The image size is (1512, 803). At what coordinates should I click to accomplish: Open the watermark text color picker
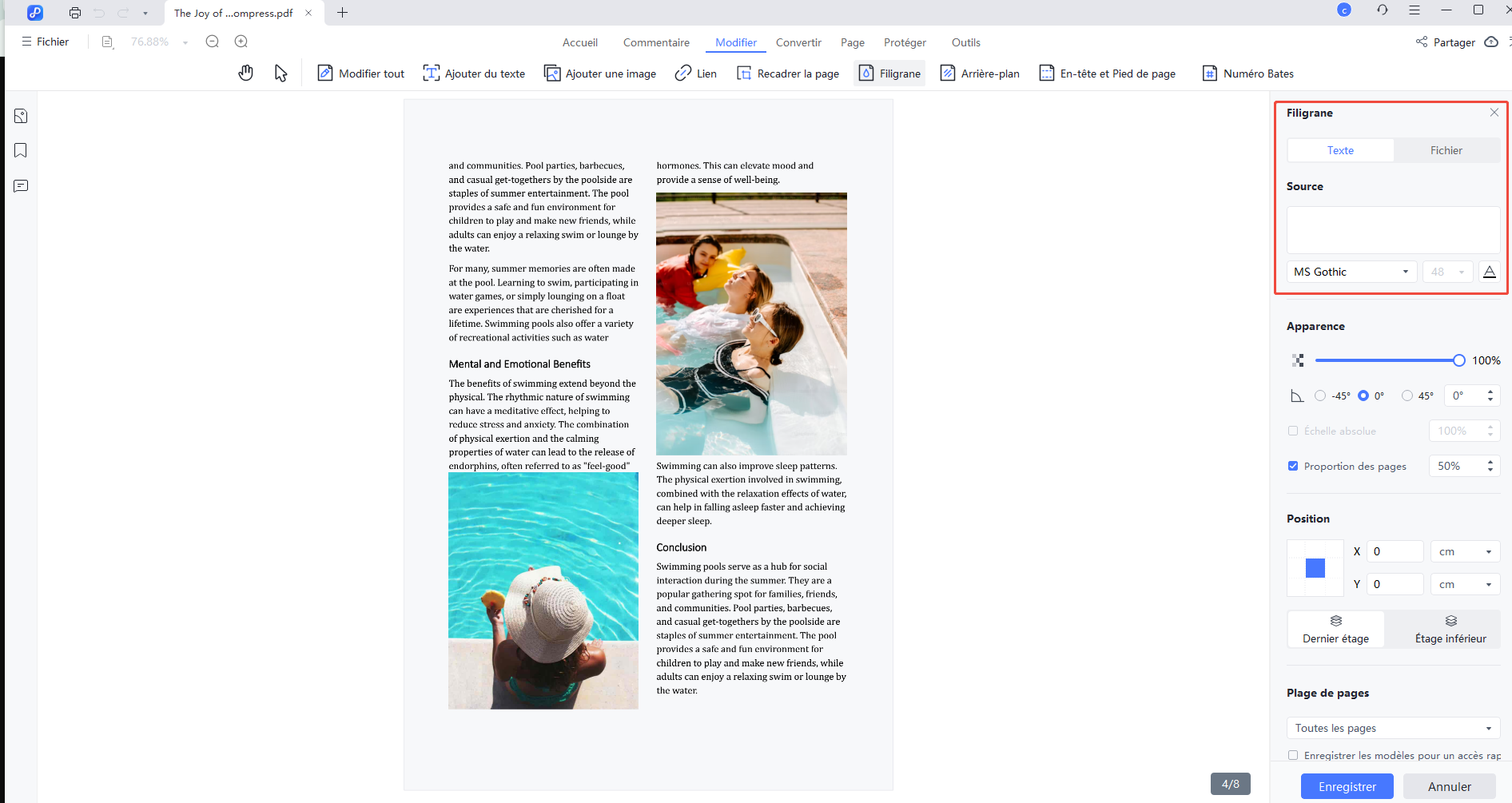(1489, 272)
